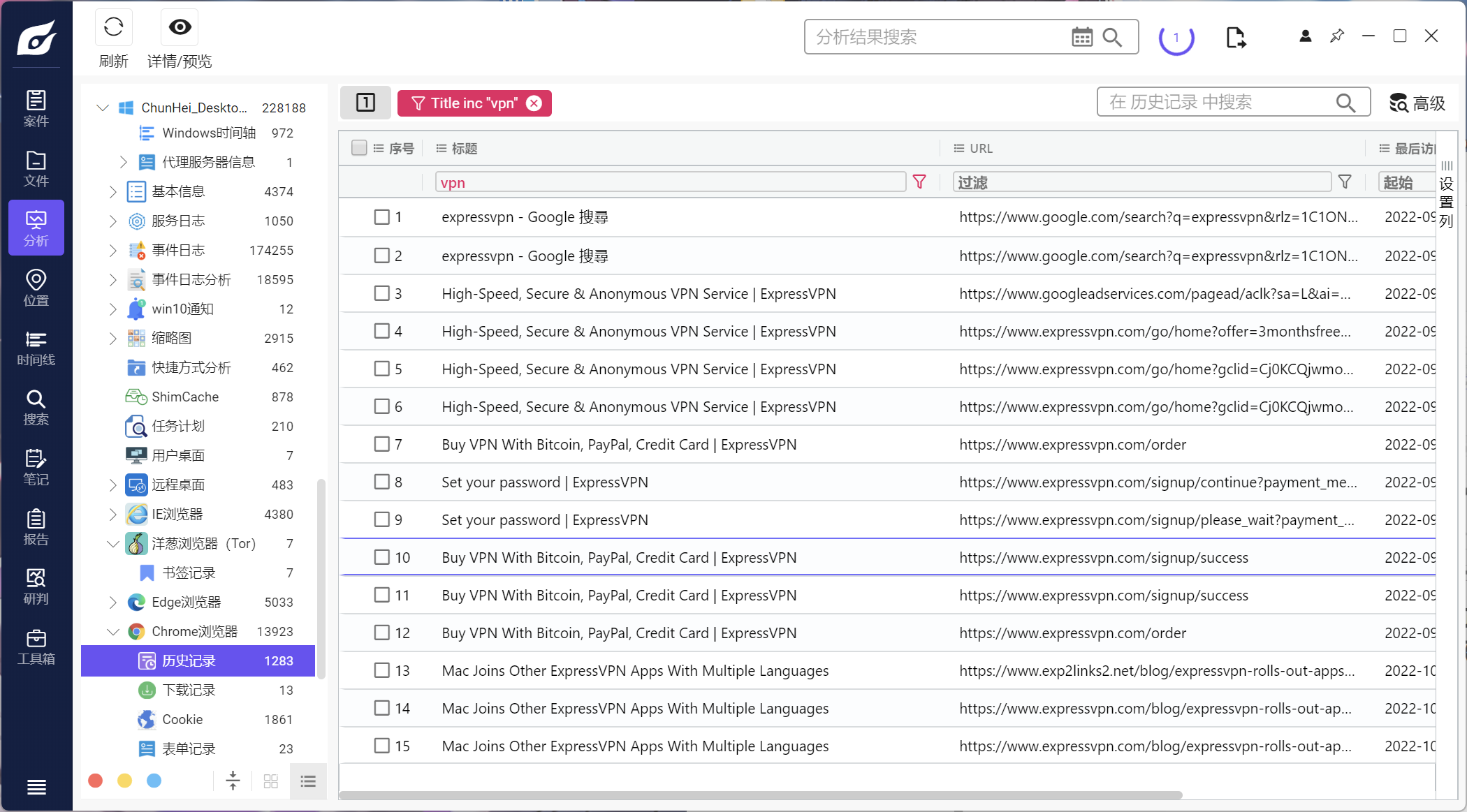
Task: Toggle the select-all checkbox in header
Action: (x=359, y=147)
